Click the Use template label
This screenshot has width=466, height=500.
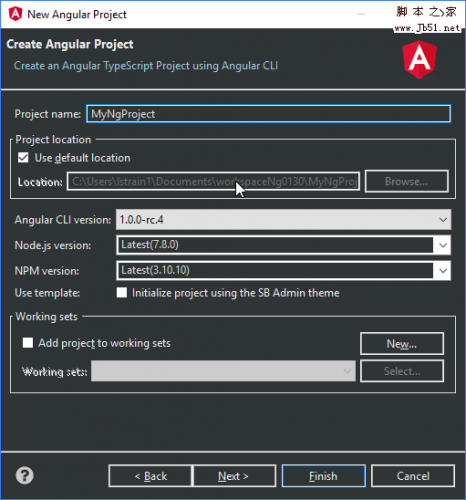47,293
